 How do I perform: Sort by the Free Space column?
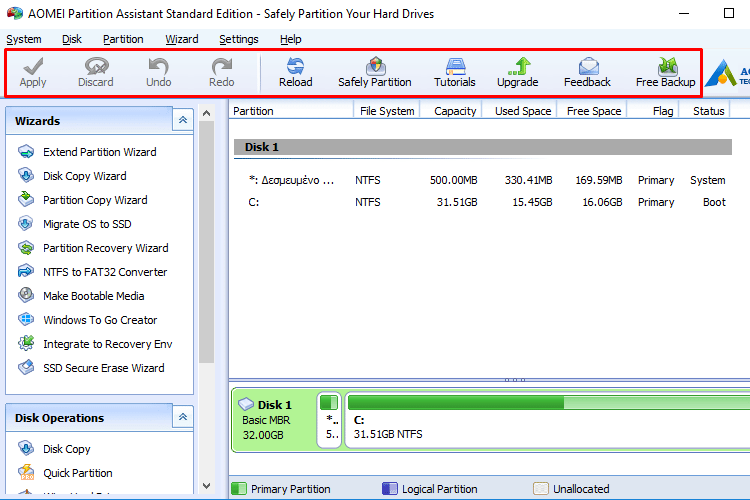[592, 111]
